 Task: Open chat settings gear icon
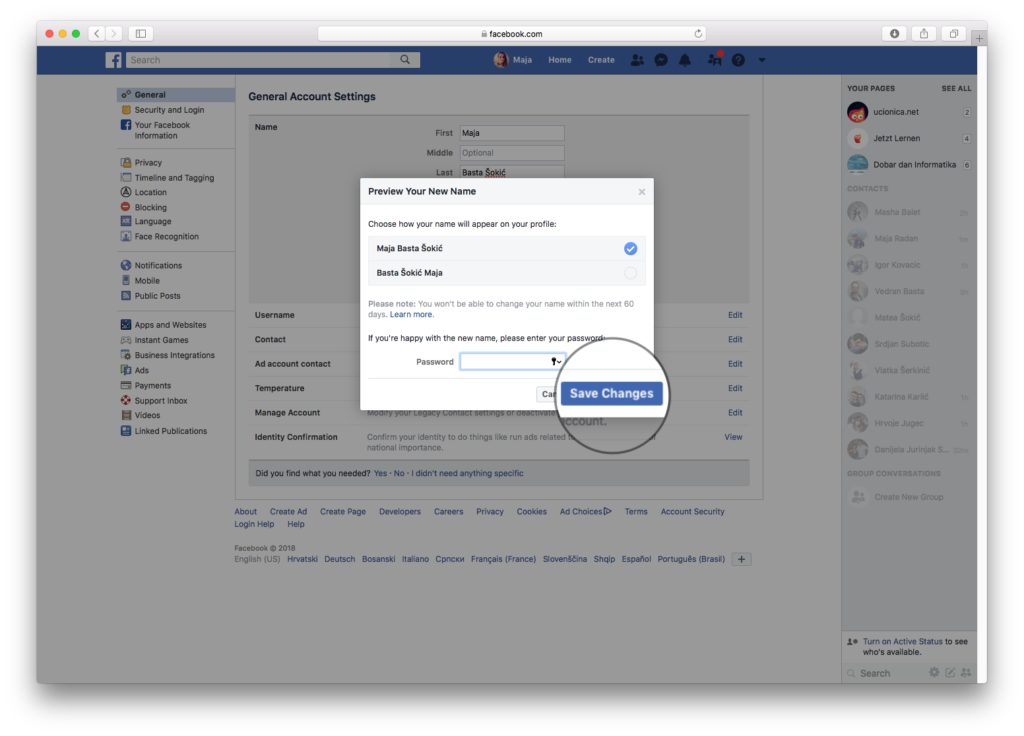pyautogui.click(x=934, y=673)
